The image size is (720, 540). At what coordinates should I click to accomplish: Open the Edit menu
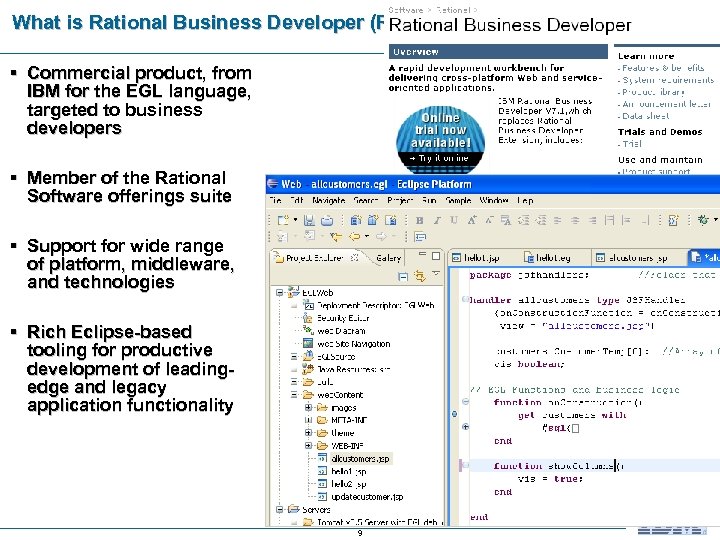click(x=297, y=200)
